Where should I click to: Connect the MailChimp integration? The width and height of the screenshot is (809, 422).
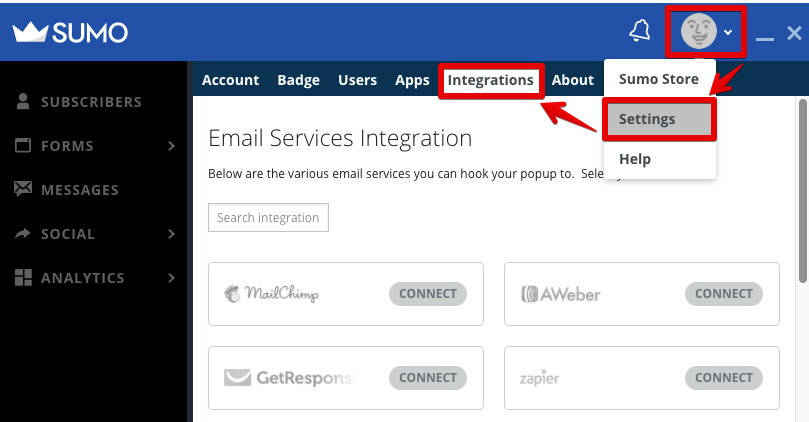coord(428,294)
